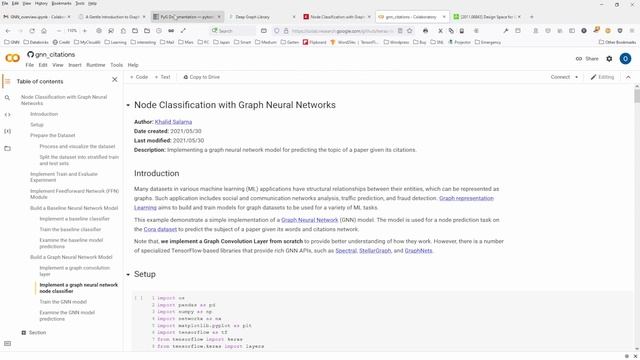Open the Code snippets sidebar icon

pos(7,115)
